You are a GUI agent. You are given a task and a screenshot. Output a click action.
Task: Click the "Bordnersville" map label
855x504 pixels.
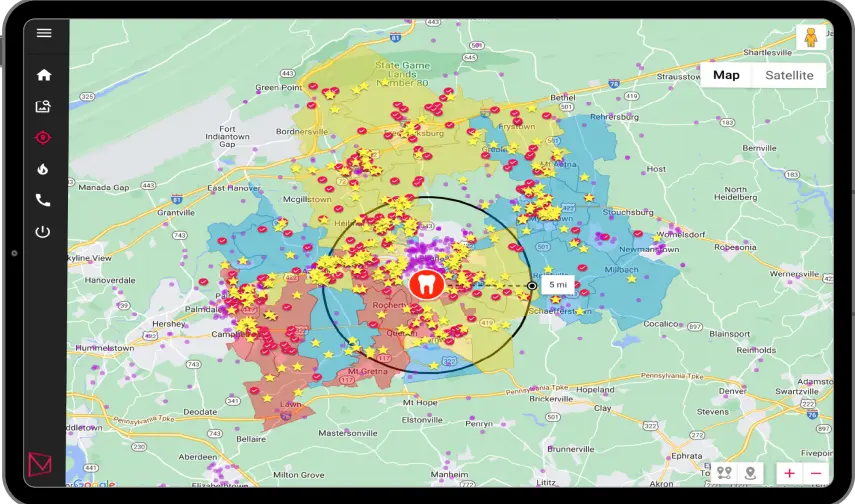(302, 131)
